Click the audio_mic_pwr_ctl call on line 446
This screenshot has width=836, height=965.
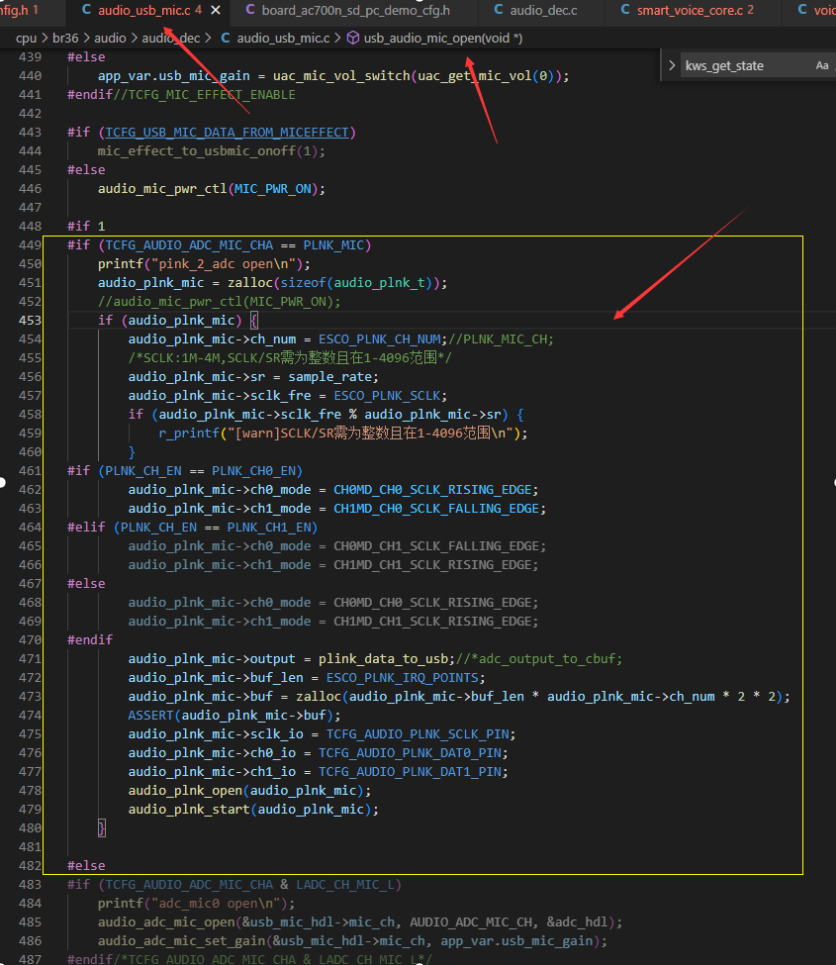163,188
